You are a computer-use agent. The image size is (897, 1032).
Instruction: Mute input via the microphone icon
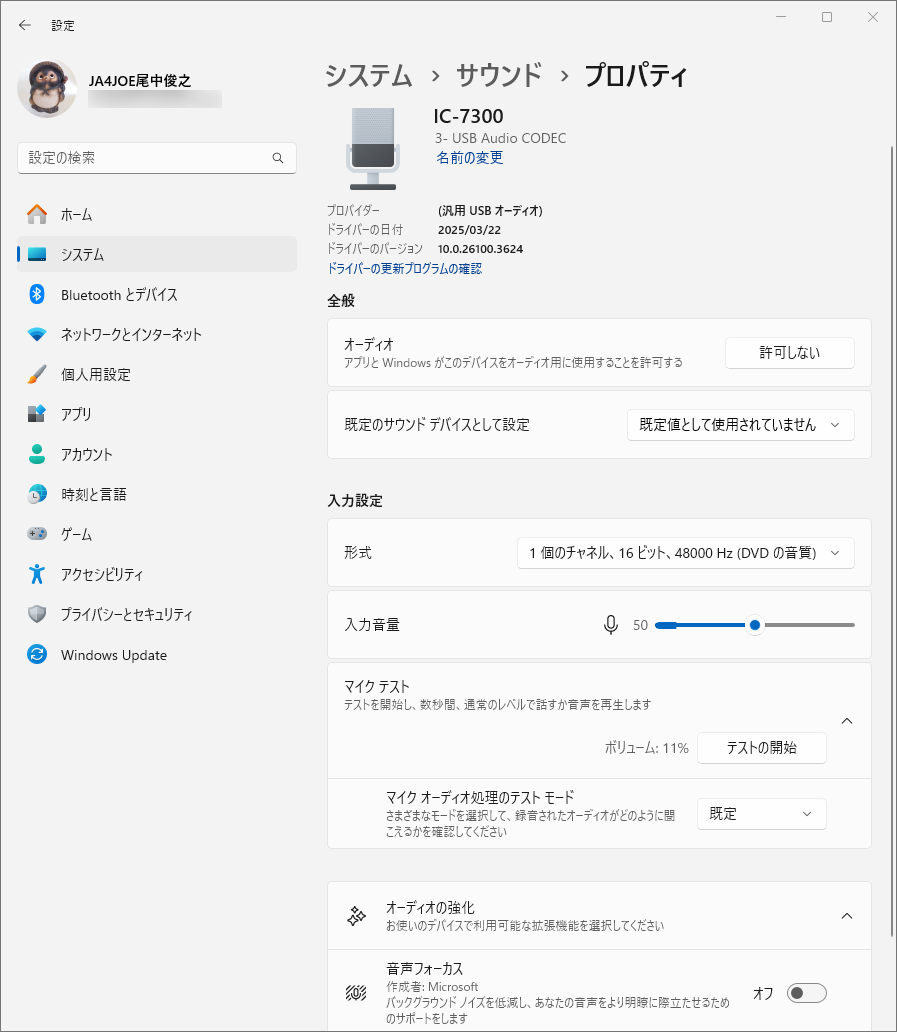coord(611,625)
